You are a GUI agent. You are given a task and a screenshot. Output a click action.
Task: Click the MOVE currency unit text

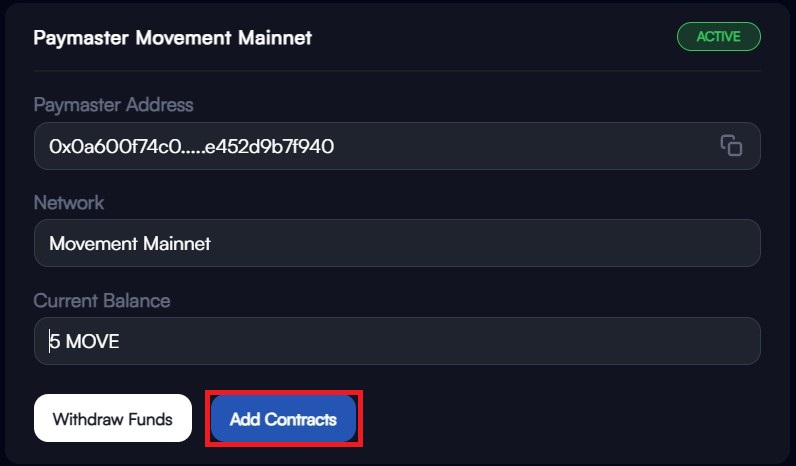point(93,341)
